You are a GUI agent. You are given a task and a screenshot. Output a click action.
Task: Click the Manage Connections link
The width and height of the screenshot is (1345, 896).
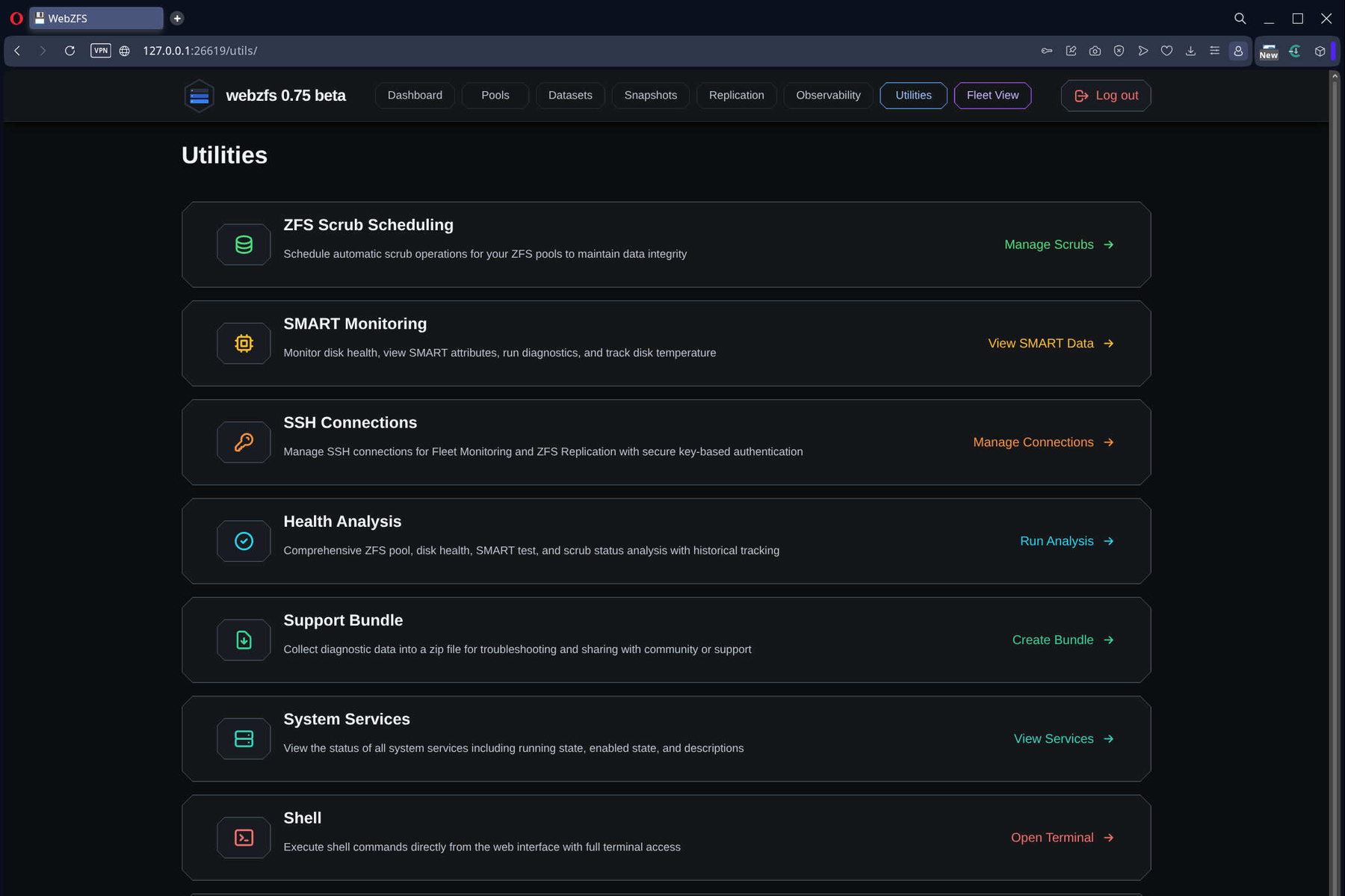(1043, 442)
